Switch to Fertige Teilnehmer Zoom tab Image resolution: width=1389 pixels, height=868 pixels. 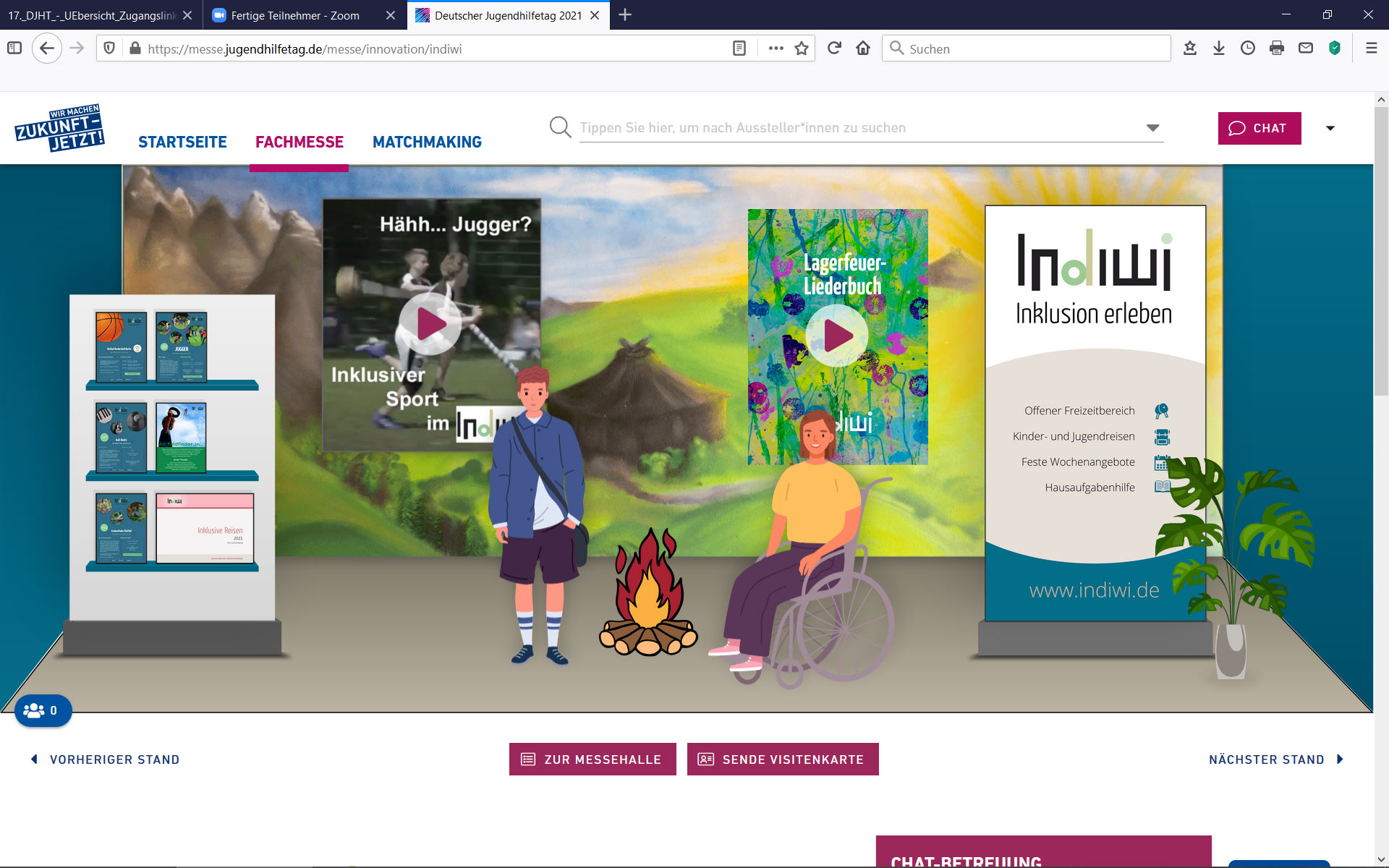[x=295, y=15]
